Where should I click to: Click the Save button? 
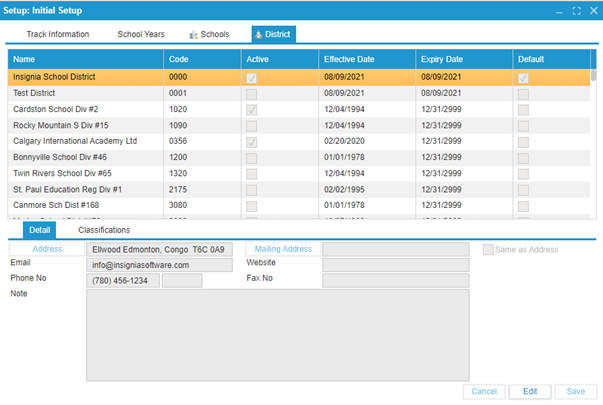(576, 392)
